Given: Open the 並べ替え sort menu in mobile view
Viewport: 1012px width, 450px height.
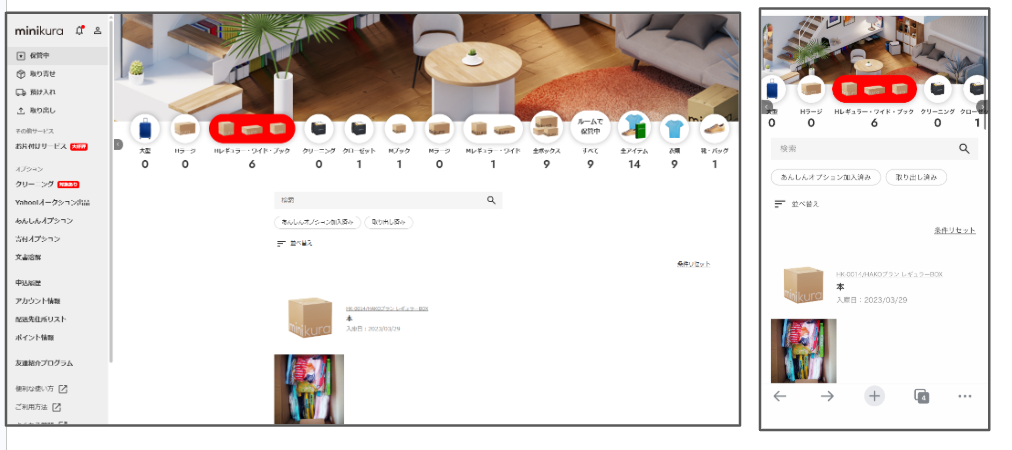Looking at the screenshot, I should click(797, 204).
